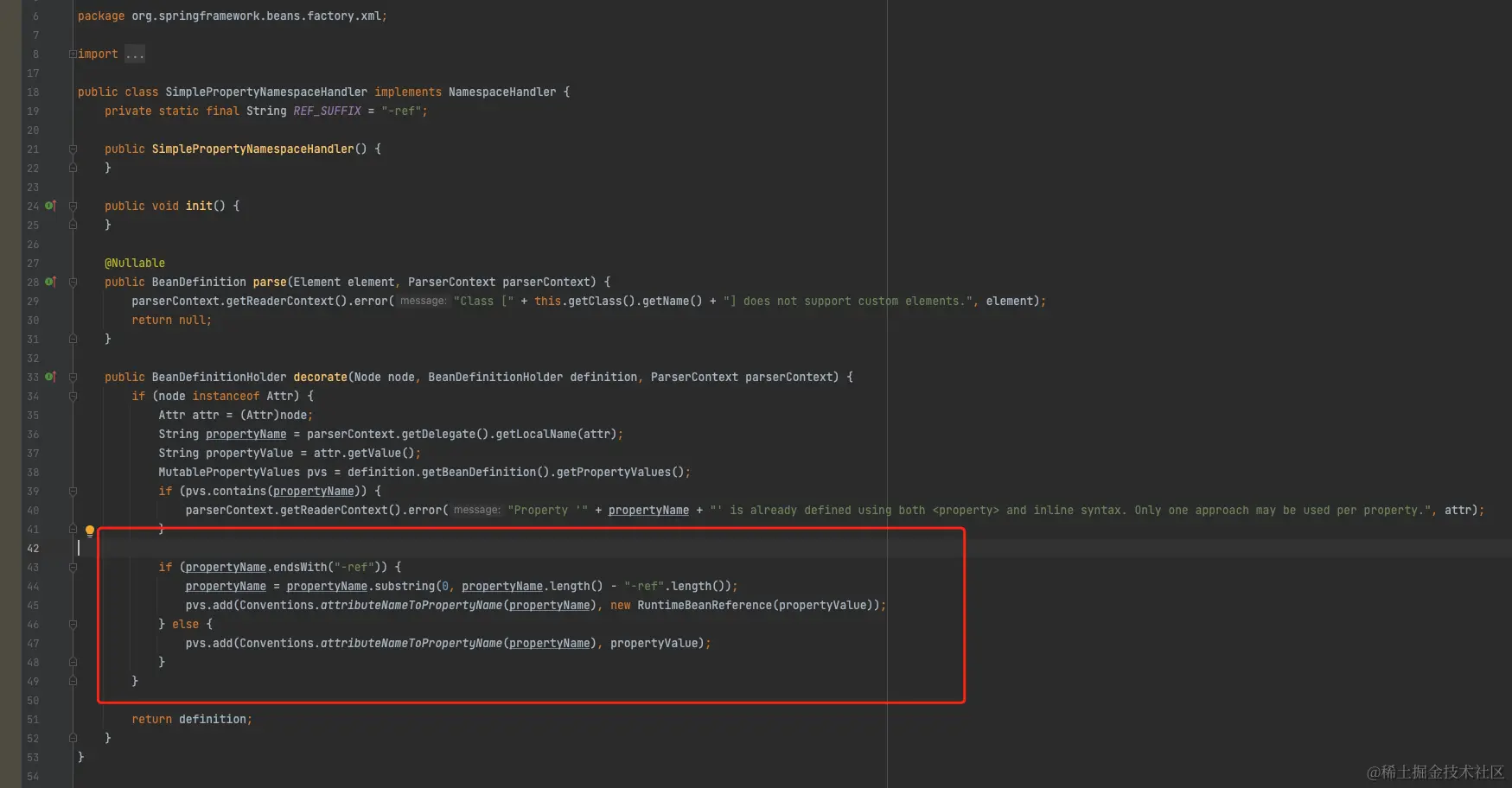1512x788 pixels.
Task: Click 'attributeNameToPropertyName' on line 47
Action: pyautogui.click(x=411, y=643)
